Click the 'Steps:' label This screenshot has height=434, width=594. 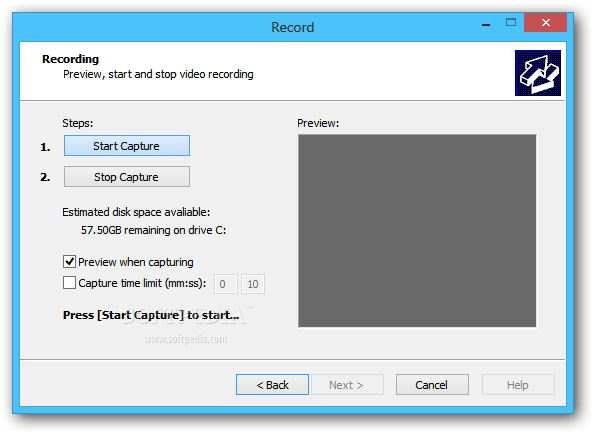coord(78,123)
